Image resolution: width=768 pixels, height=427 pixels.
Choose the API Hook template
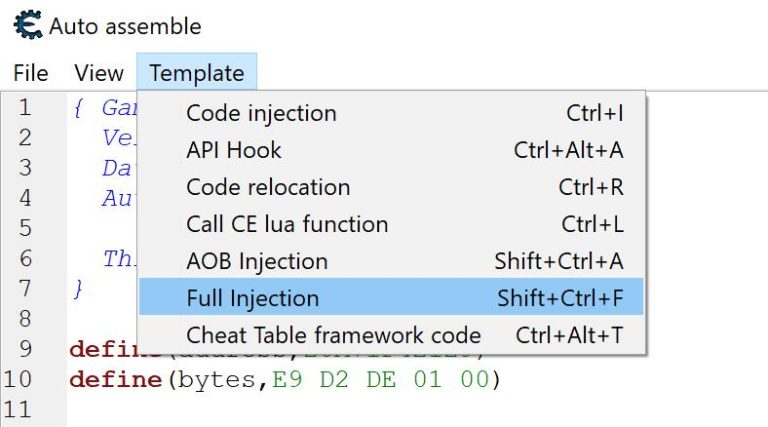point(234,150)
